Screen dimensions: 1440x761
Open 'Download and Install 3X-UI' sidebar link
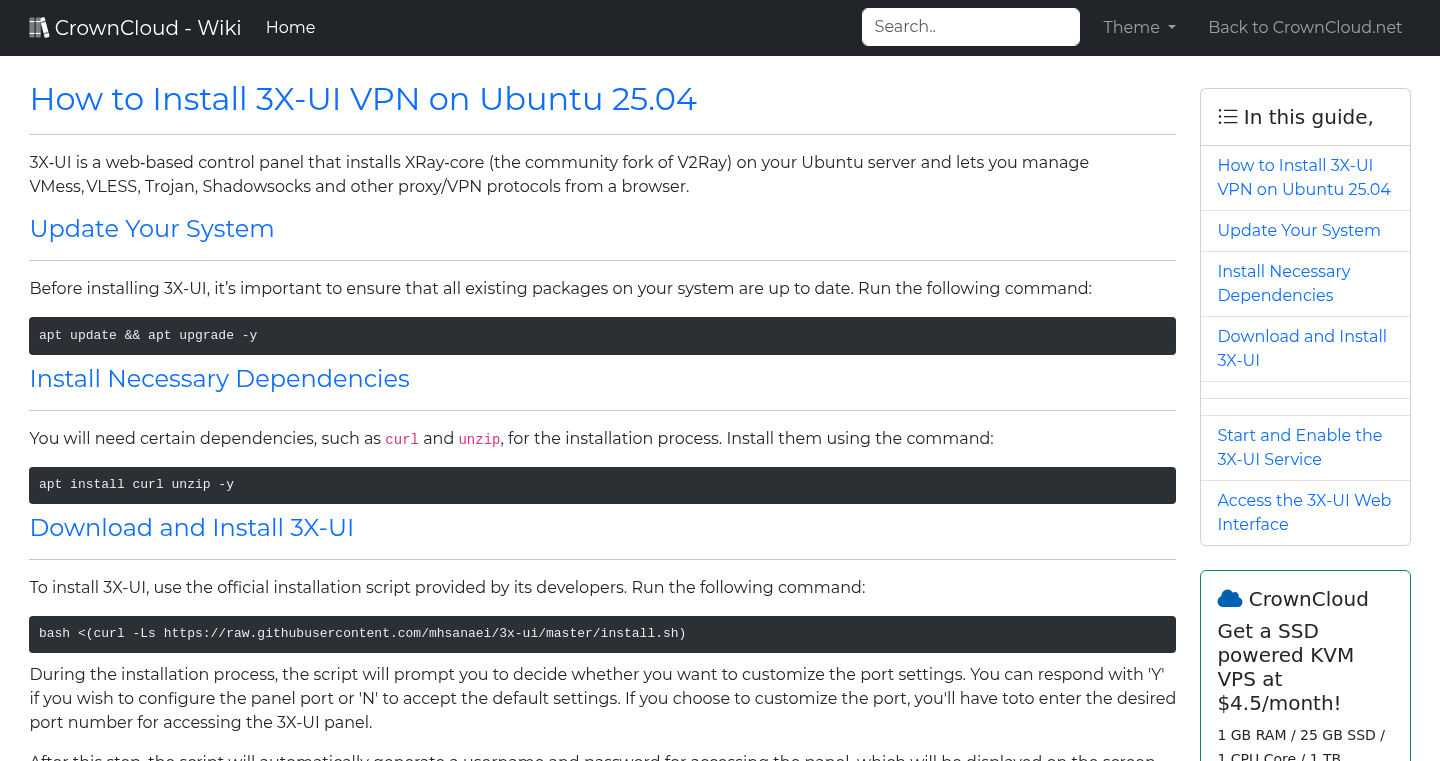coord(1302,348)
